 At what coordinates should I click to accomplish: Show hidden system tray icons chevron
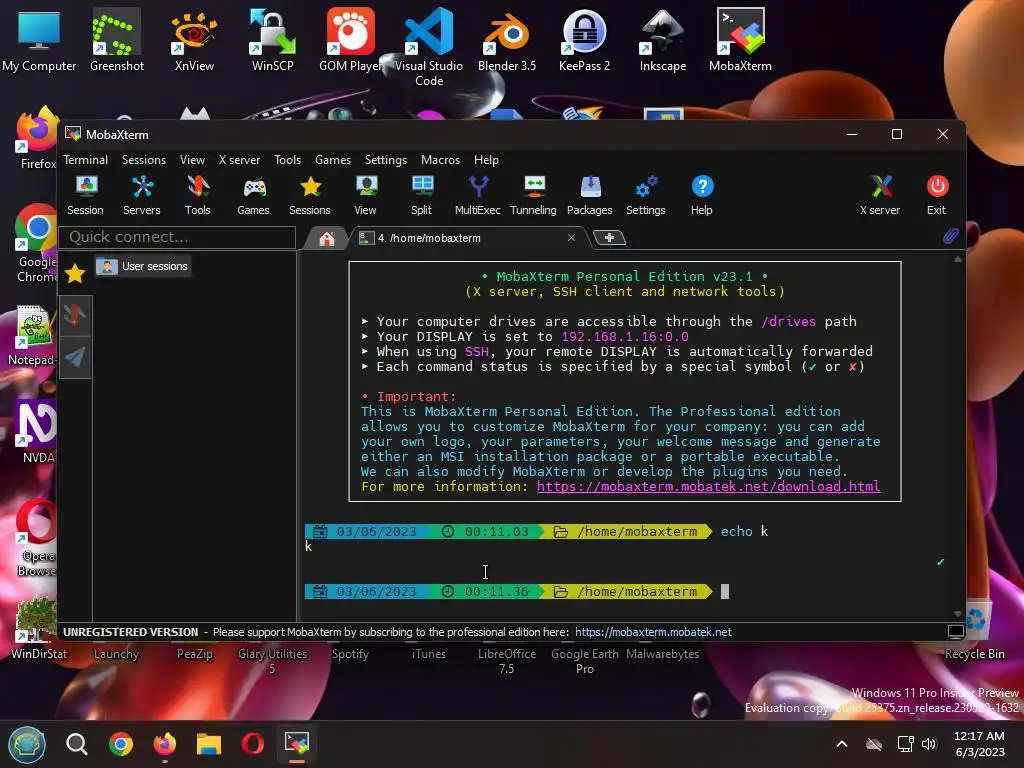[842, 744]
